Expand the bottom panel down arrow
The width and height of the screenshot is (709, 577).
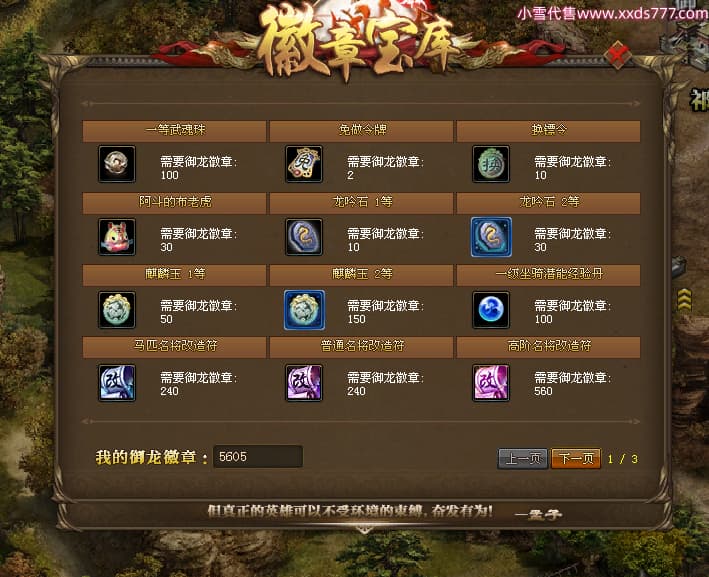pos(364,530)
